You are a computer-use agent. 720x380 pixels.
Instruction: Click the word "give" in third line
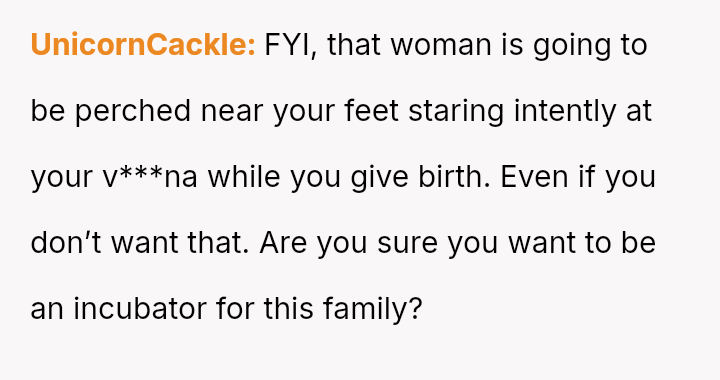tap(379, 178)
